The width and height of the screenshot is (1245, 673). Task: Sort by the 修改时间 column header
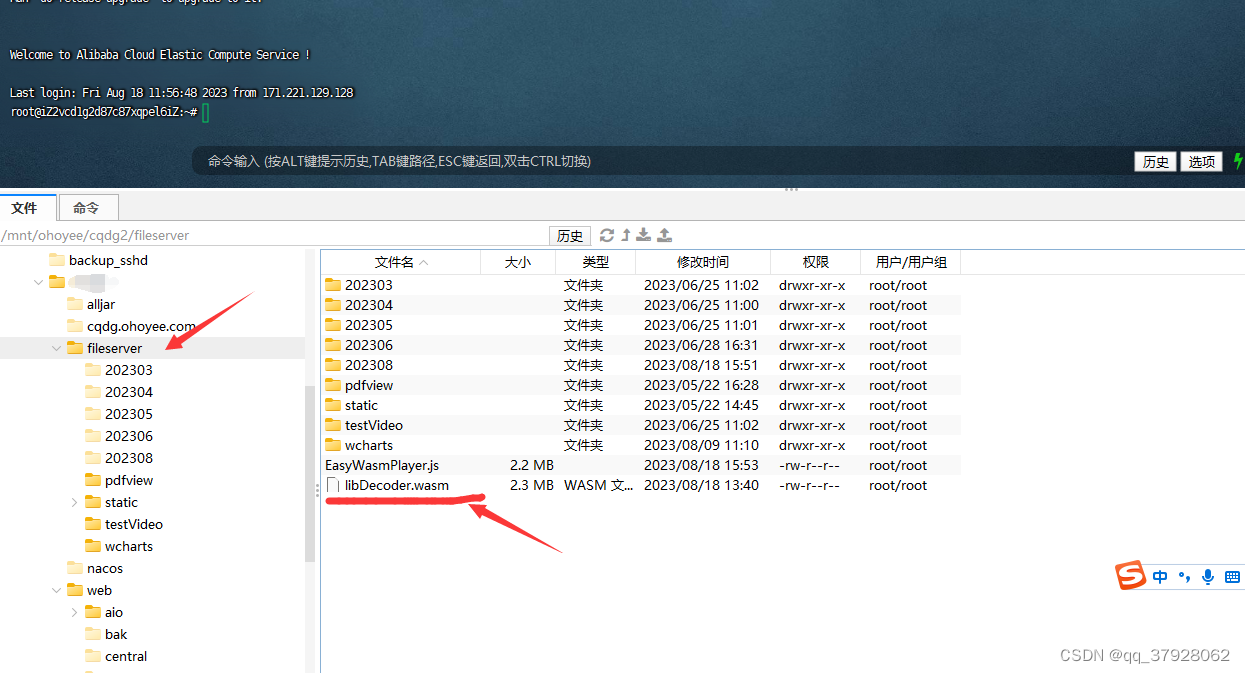pyautogui.click(x=703, y=262)
